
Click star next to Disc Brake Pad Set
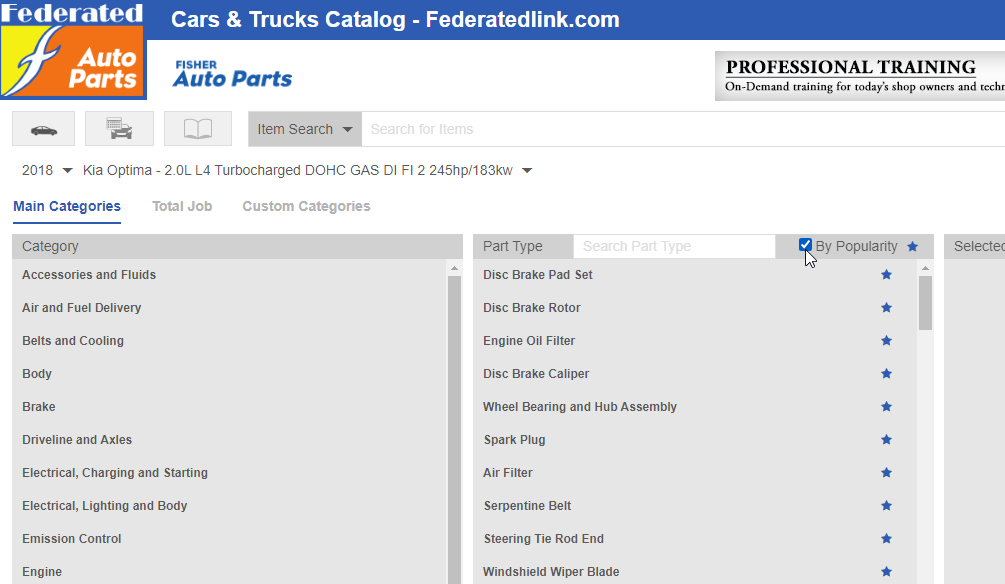886,275
